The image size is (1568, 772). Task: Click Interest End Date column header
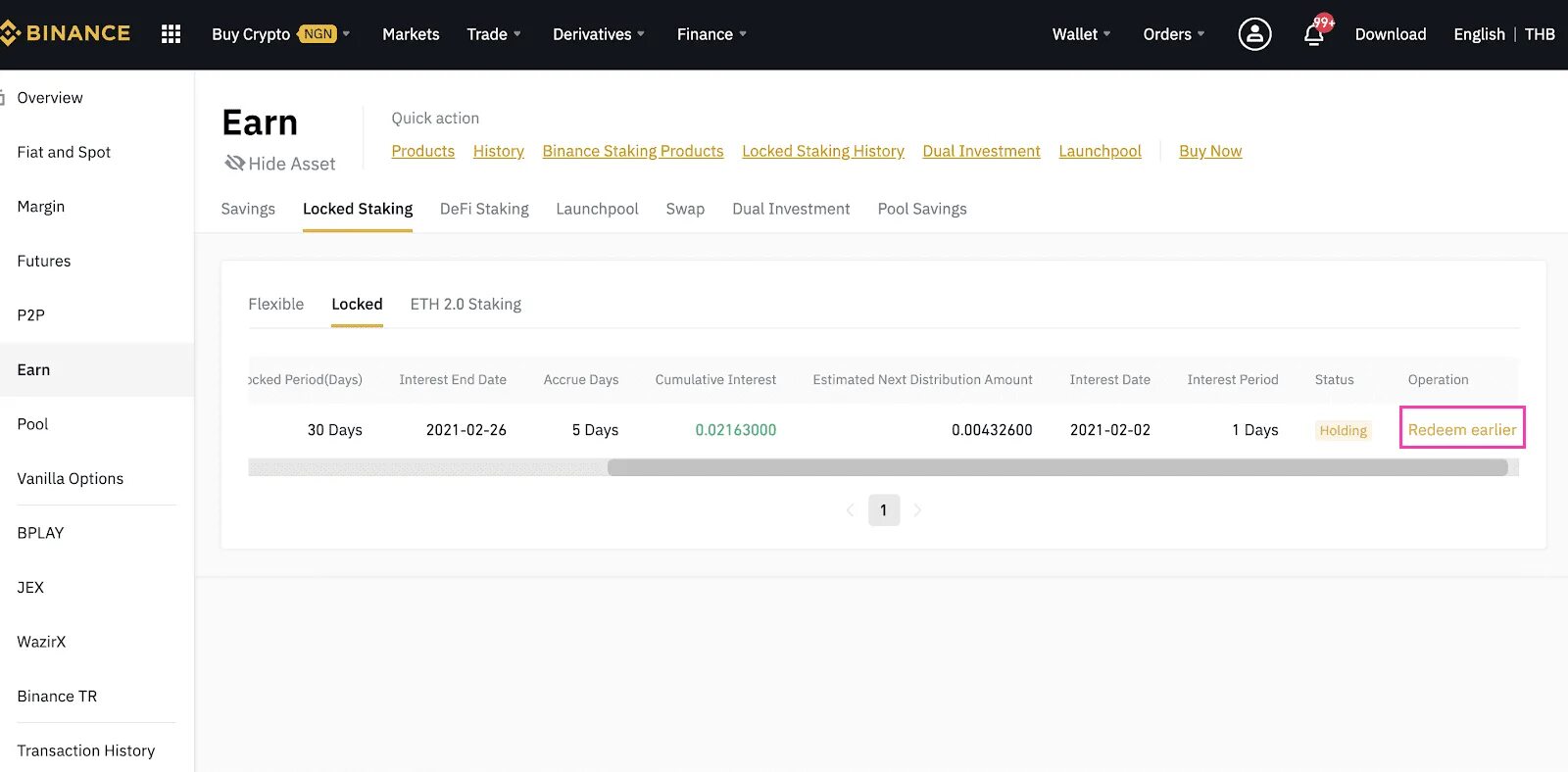(453, 380)
